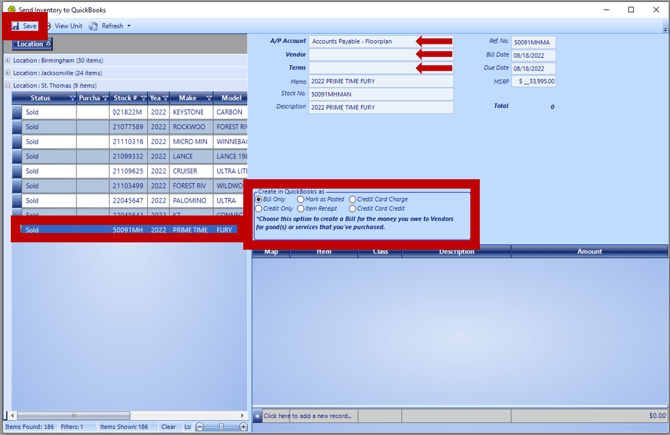
Task: Click the Status column filter icon
Action: 72,98
